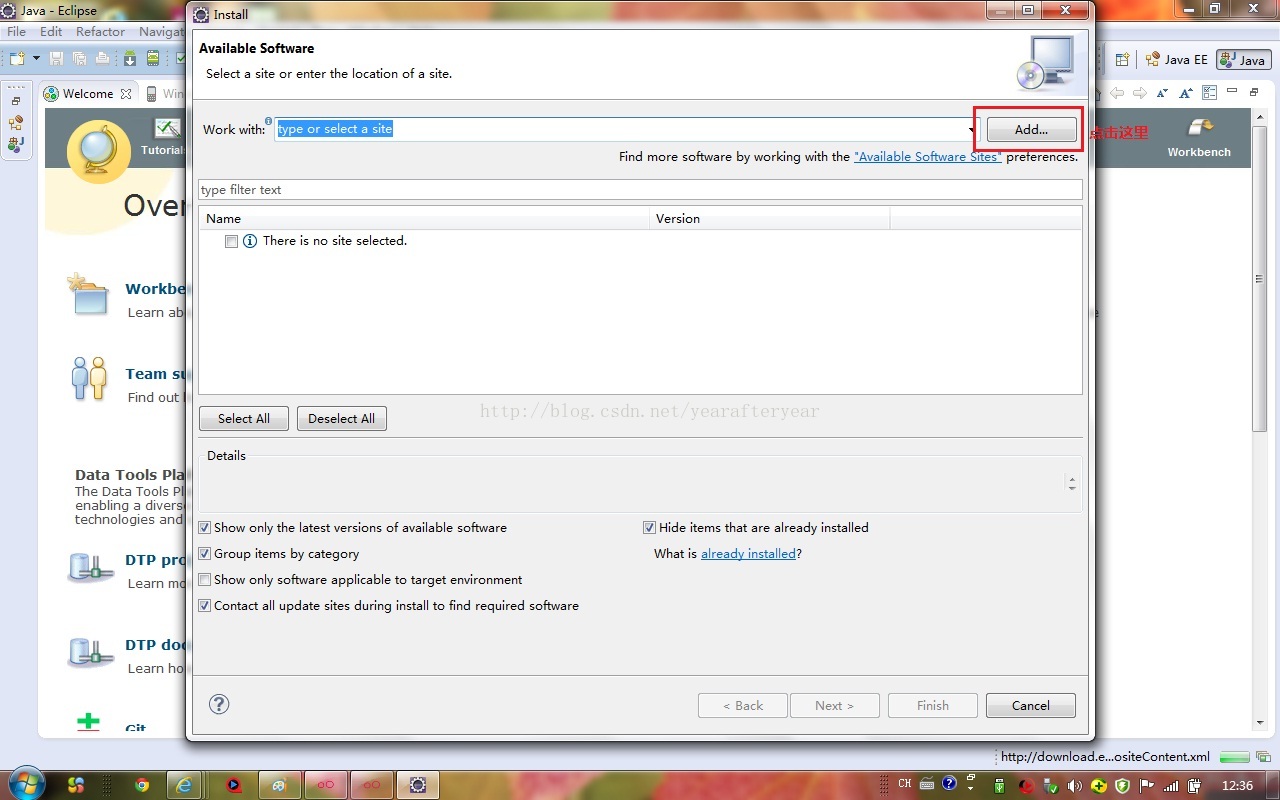
Task: Click the New wizard icon in Eclipse toolbar
Action: coord(17,59)
